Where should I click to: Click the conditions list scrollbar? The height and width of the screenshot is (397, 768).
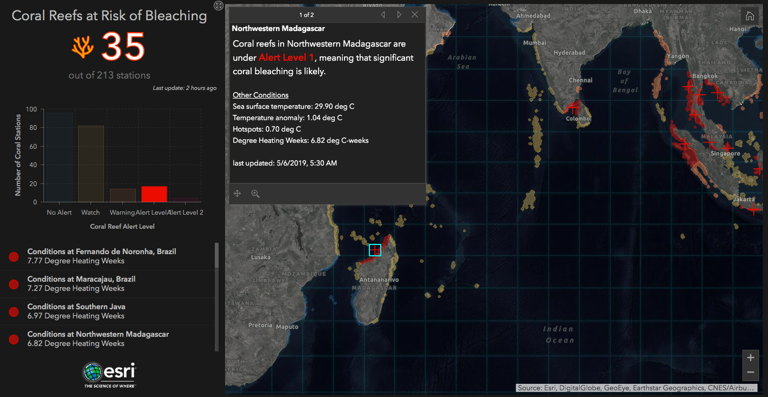[x=217, y=255]
